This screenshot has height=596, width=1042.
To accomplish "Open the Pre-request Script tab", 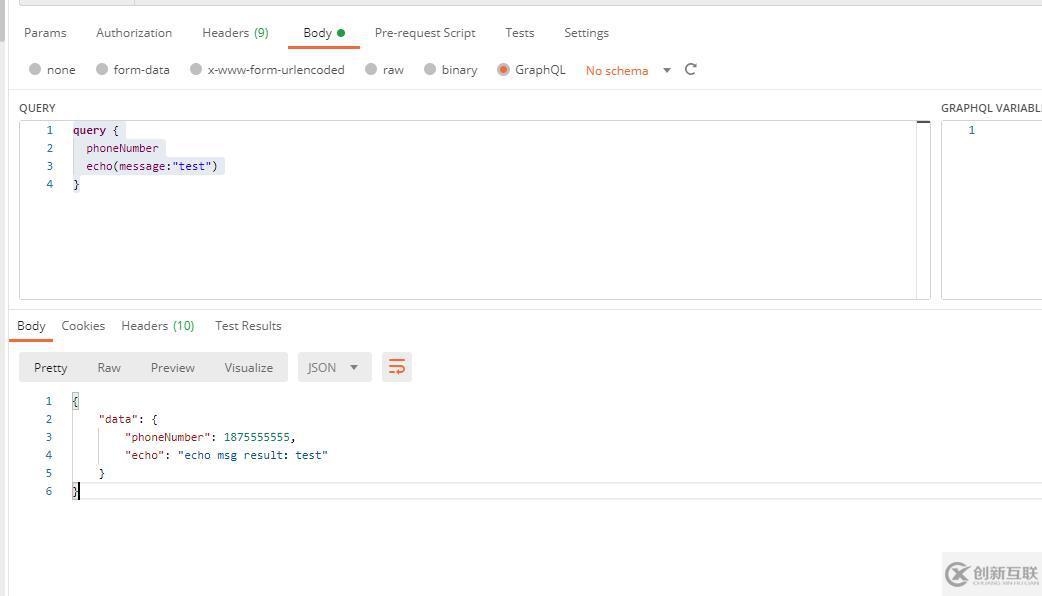I will tap(425, 33).
